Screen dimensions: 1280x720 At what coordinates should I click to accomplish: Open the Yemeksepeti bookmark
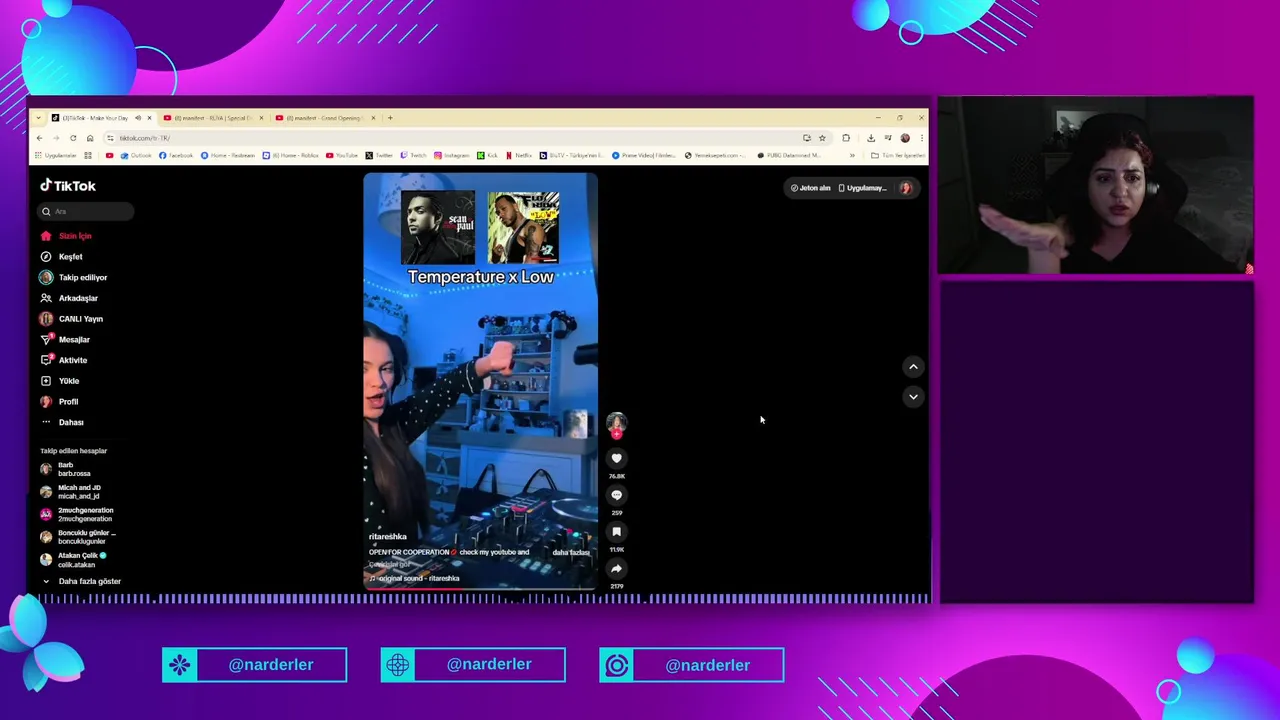pos(716,155)
